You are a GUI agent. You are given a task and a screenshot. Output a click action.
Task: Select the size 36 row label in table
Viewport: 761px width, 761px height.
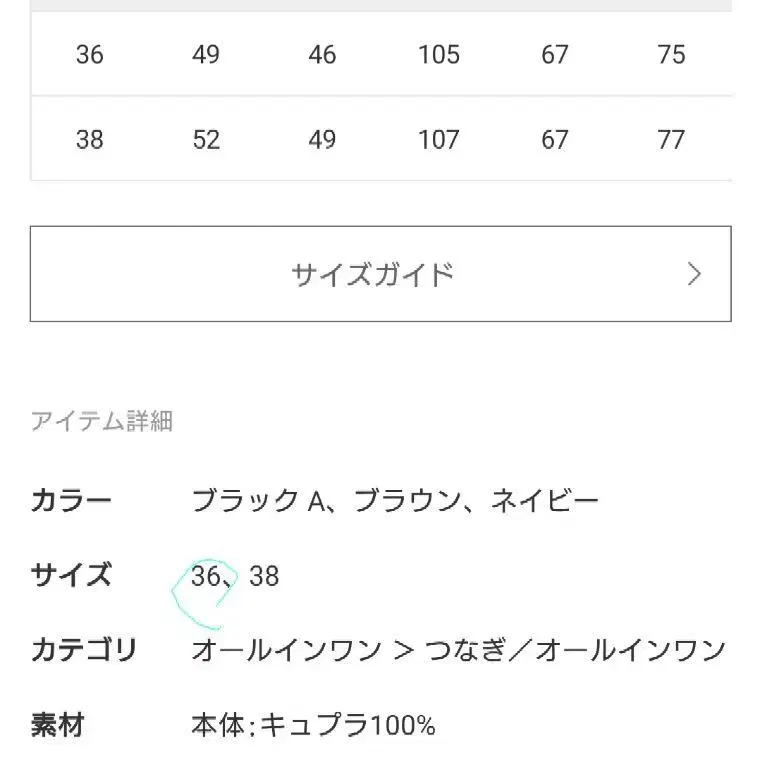89,54
